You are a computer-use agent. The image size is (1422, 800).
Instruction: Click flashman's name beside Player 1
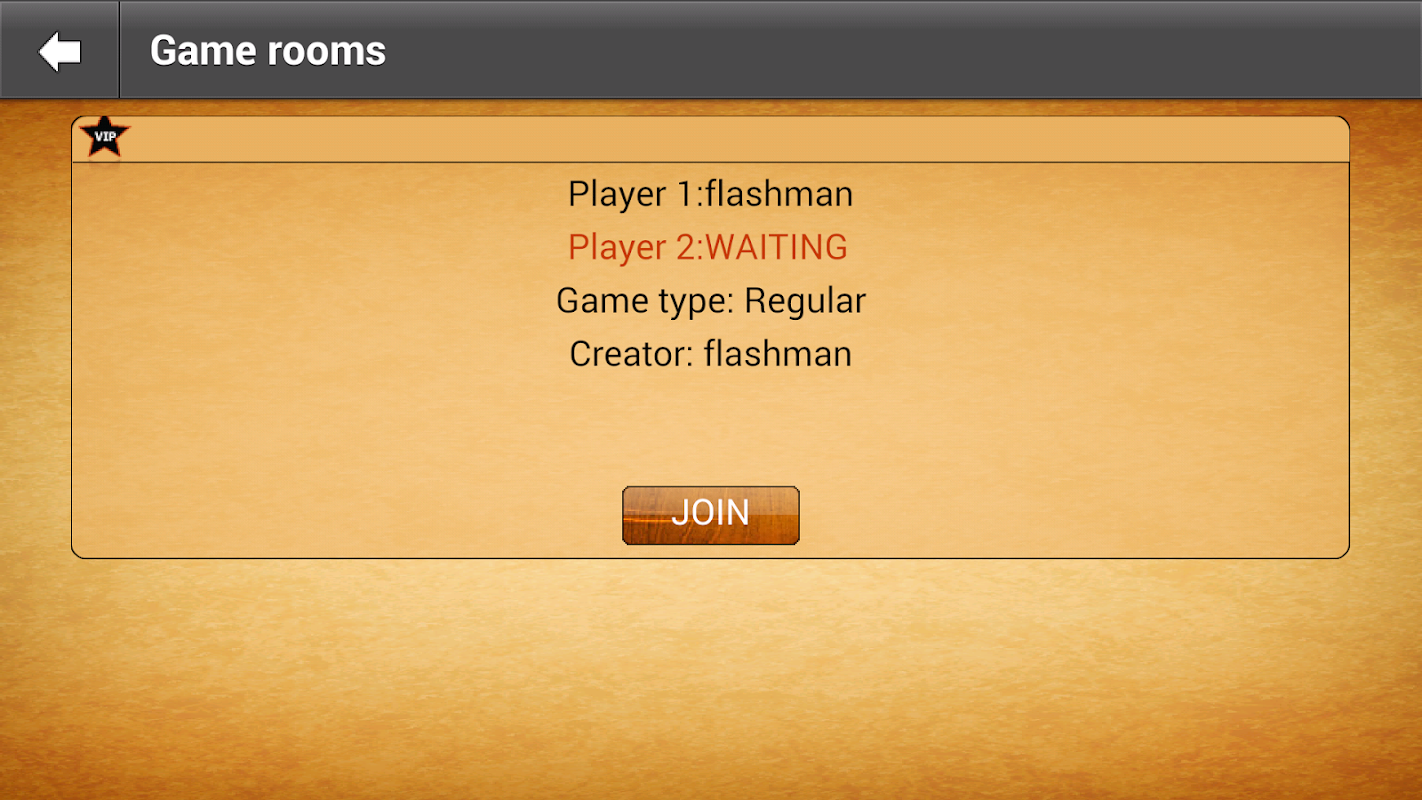pos(779,194)
